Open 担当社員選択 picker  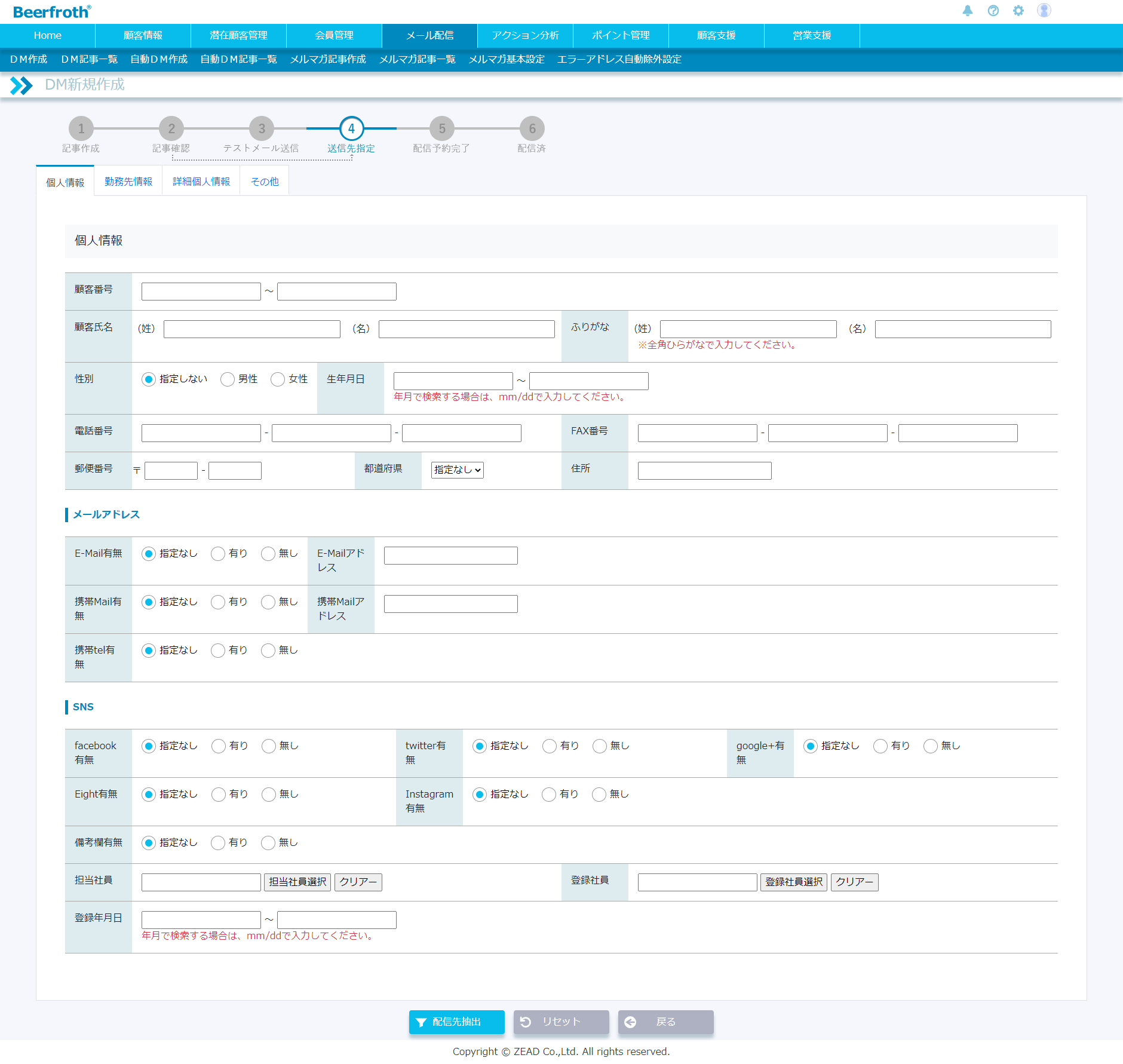point(297,882)
